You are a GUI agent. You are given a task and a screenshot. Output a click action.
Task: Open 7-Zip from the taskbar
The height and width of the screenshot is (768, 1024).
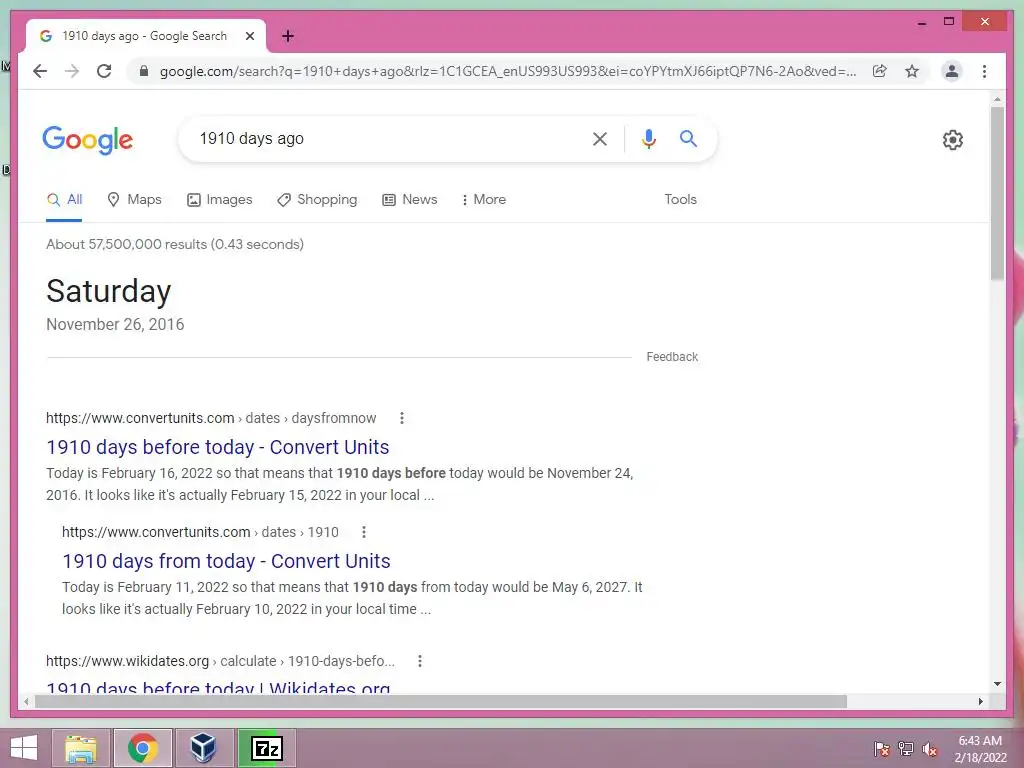pos(266,748)
